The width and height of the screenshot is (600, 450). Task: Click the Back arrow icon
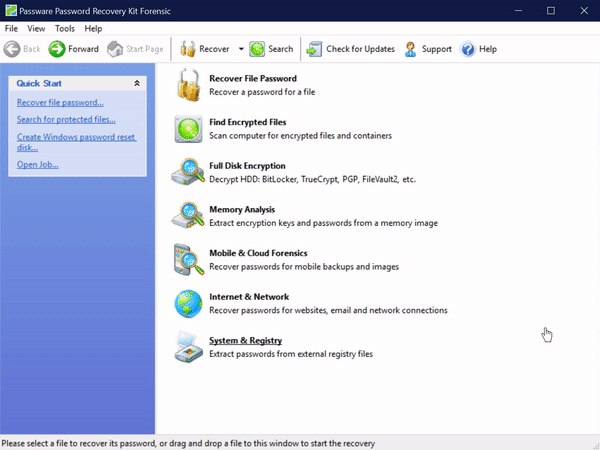click(x=11, y=49)
